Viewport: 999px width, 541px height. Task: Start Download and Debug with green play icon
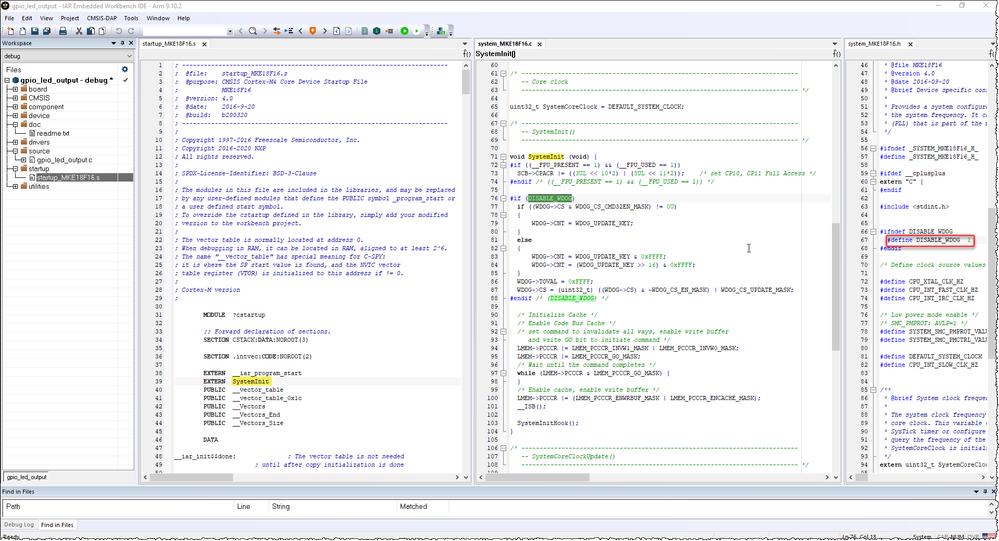404,31
